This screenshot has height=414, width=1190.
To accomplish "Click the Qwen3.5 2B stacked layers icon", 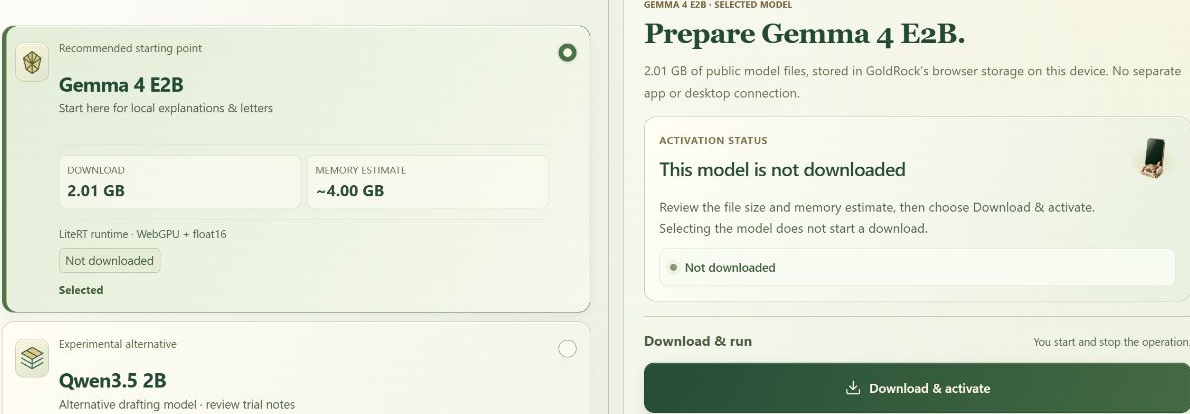I will pyautogui.click(x=32, y=358).
